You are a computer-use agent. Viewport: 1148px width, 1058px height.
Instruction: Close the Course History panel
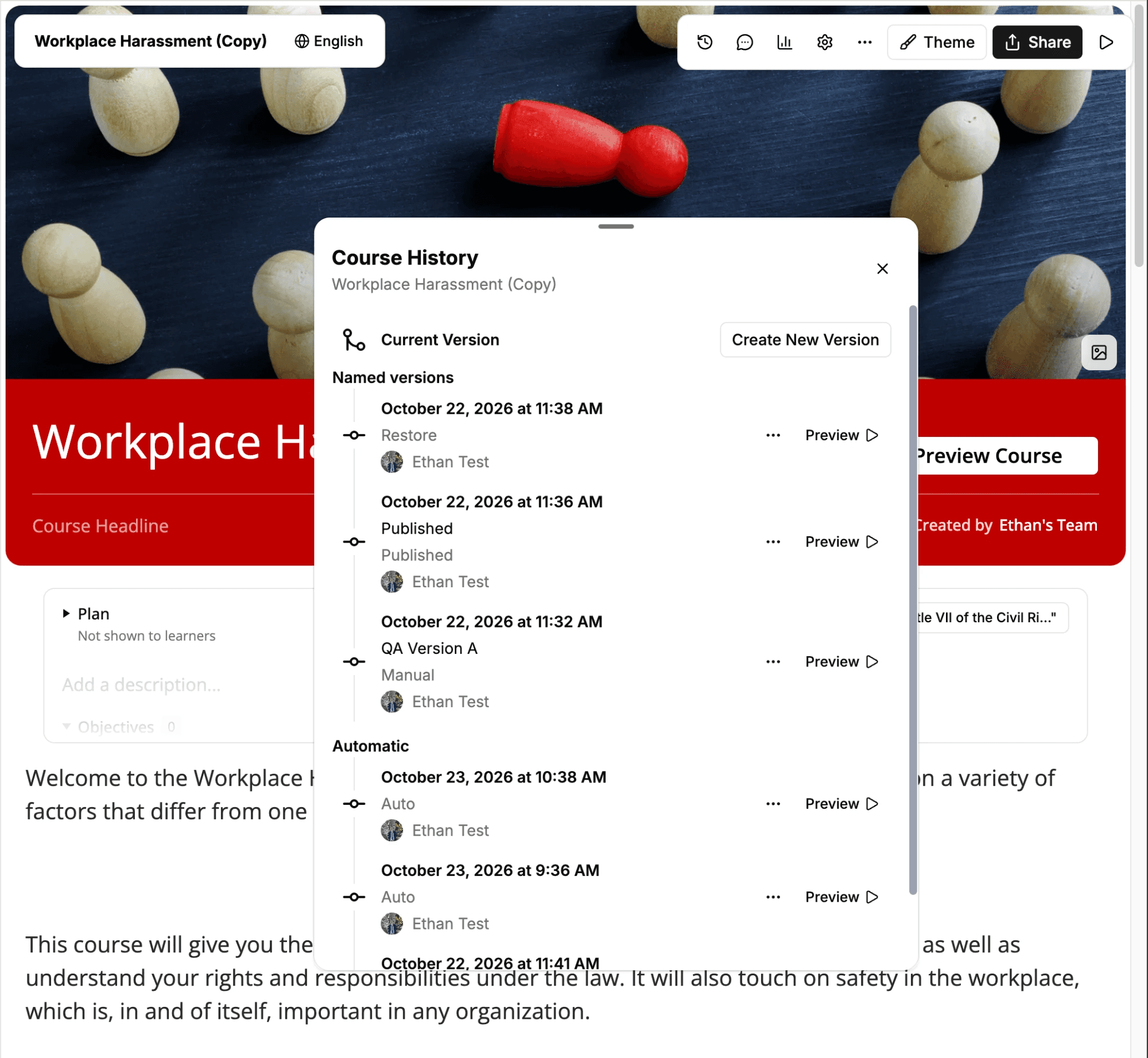click(x=882, y=269)
